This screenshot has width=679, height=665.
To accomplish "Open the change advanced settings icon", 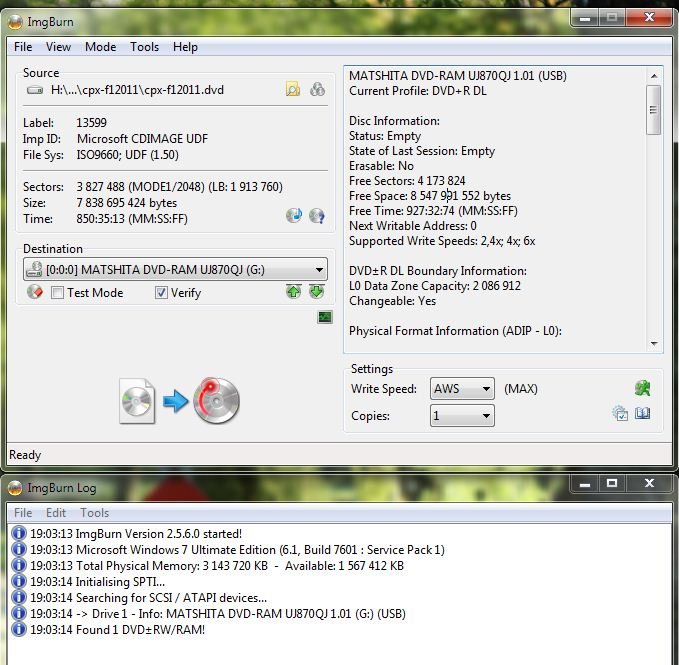I will click(620, 413).
